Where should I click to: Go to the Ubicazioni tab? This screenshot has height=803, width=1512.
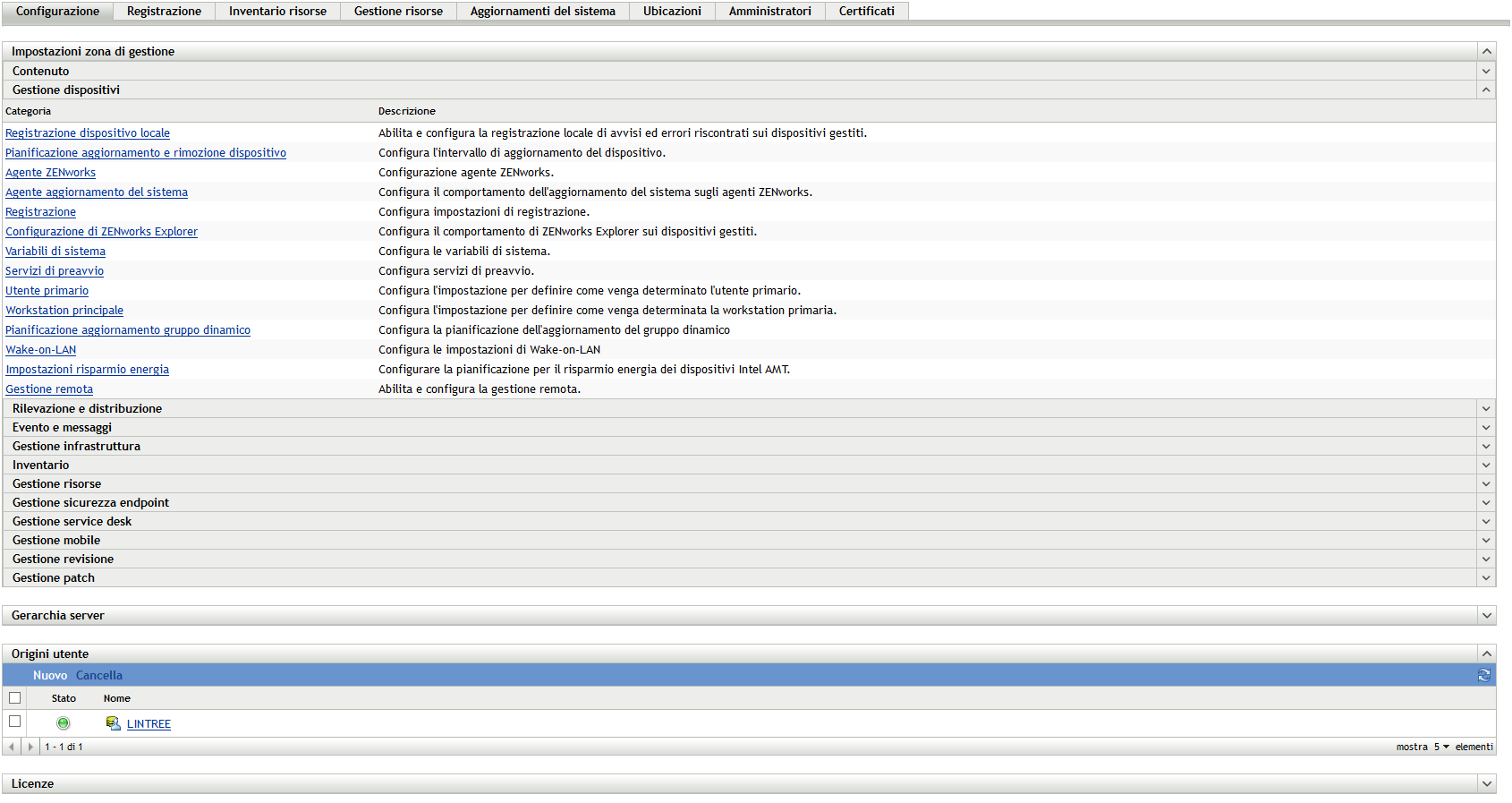click(672, 11)
